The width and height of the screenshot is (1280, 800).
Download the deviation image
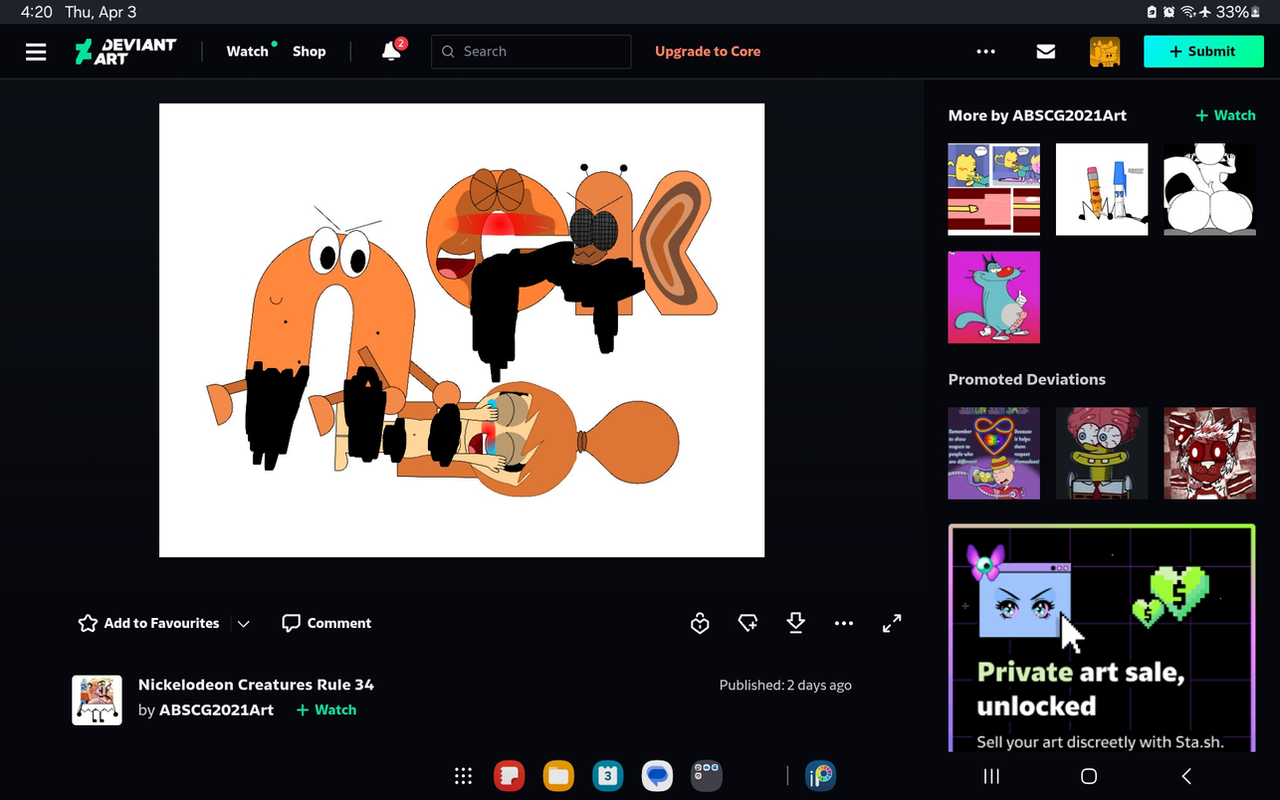[x=796, y=623]
